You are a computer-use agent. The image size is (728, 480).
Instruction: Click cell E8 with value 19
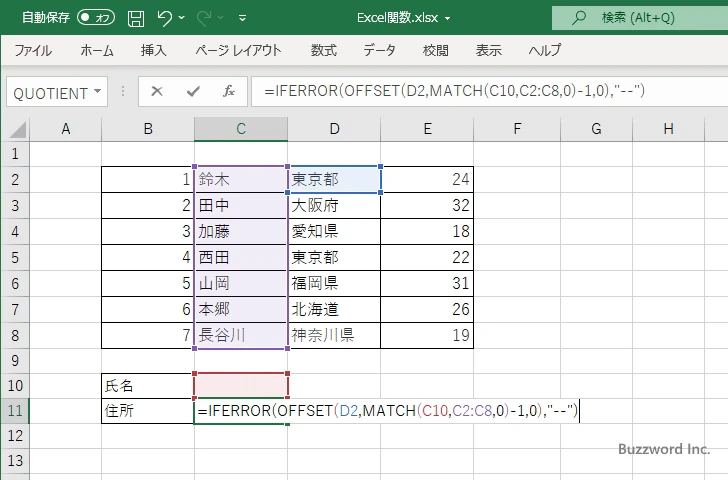click(x=427, y=335)
